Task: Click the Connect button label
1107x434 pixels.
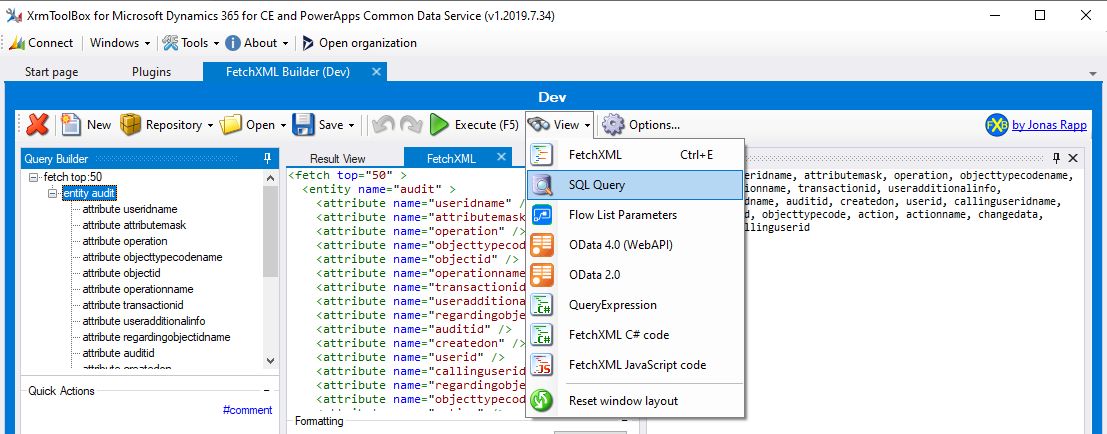Action: click(50, 43)
